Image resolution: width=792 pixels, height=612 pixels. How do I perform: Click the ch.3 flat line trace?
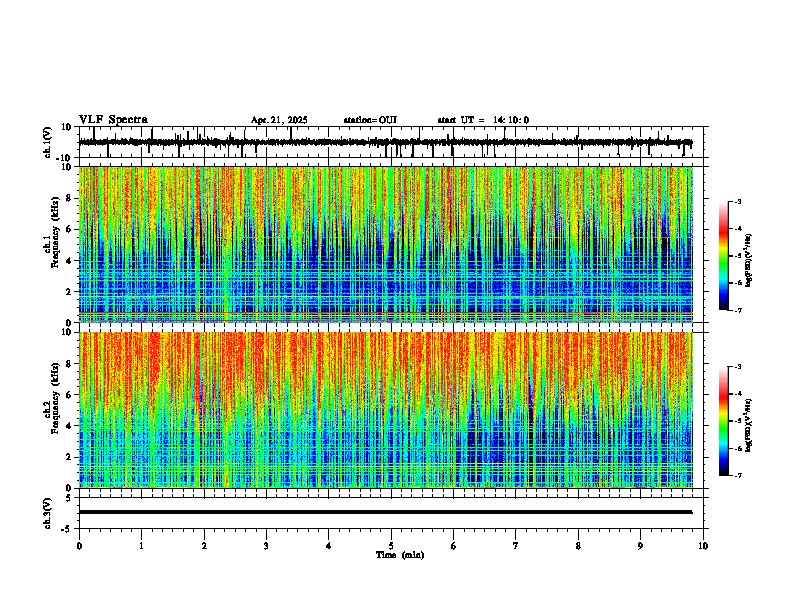tap(385, 512)
